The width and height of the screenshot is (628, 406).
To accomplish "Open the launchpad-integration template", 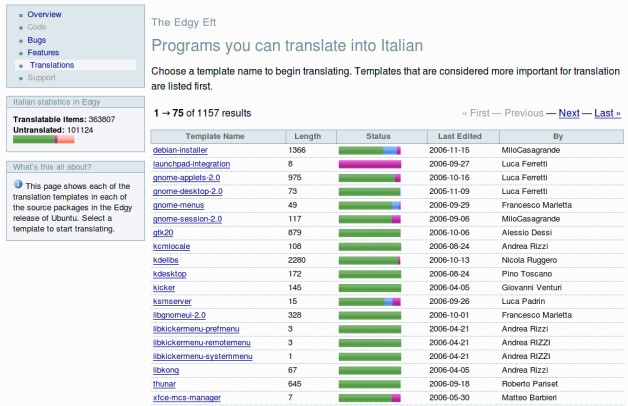I will coord(191,164).
